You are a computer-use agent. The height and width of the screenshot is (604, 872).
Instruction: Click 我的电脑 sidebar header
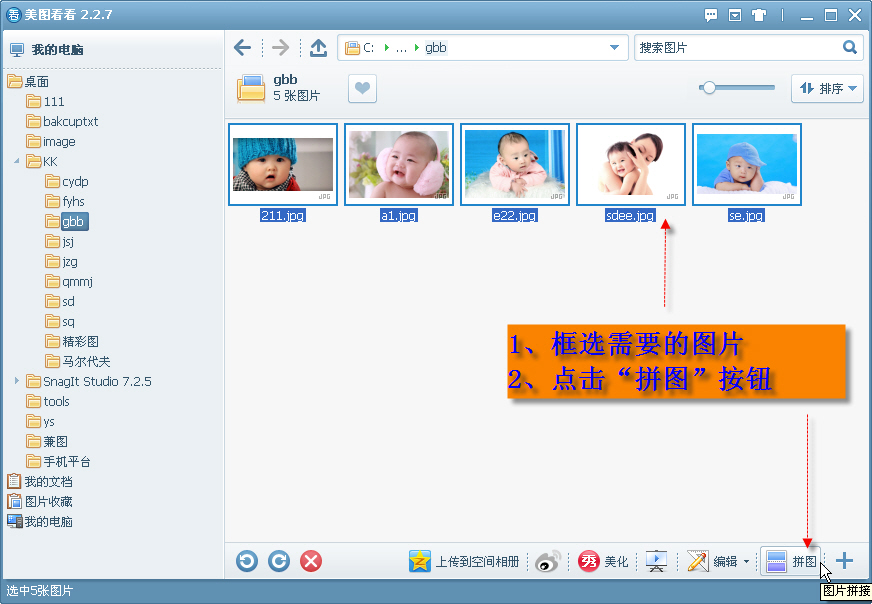tap(47, 49)
